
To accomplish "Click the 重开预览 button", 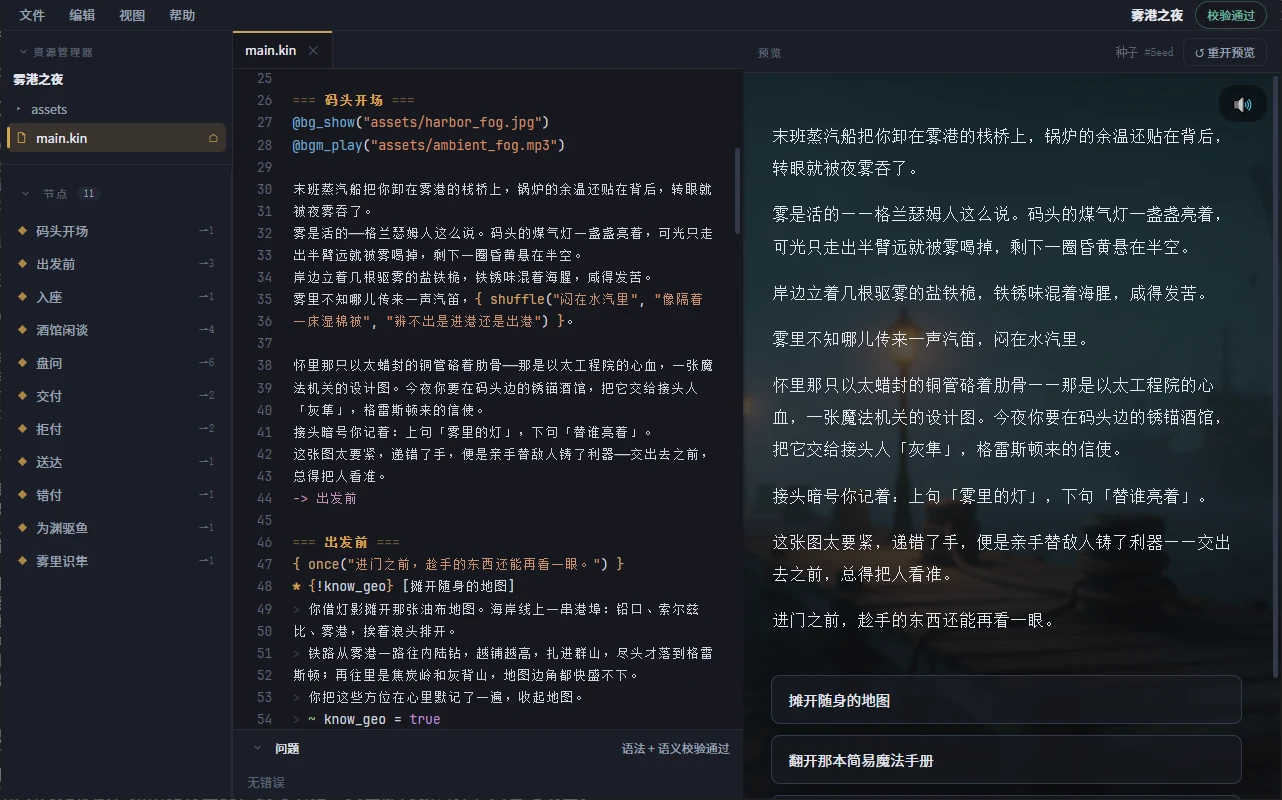I will coord(1224,52).
